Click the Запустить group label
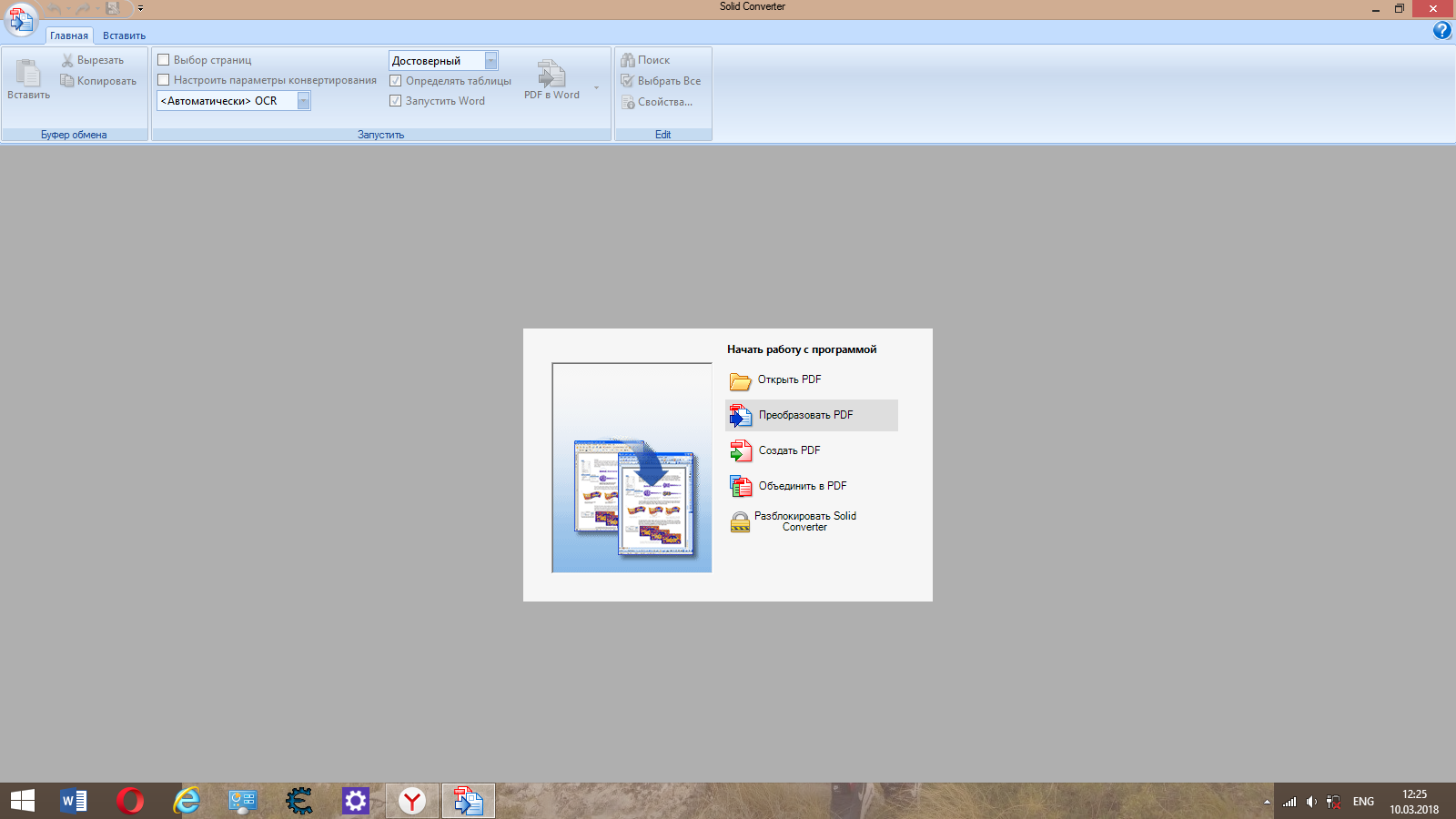The width and height of the screenshot is (1456, 819). [380, 135]
